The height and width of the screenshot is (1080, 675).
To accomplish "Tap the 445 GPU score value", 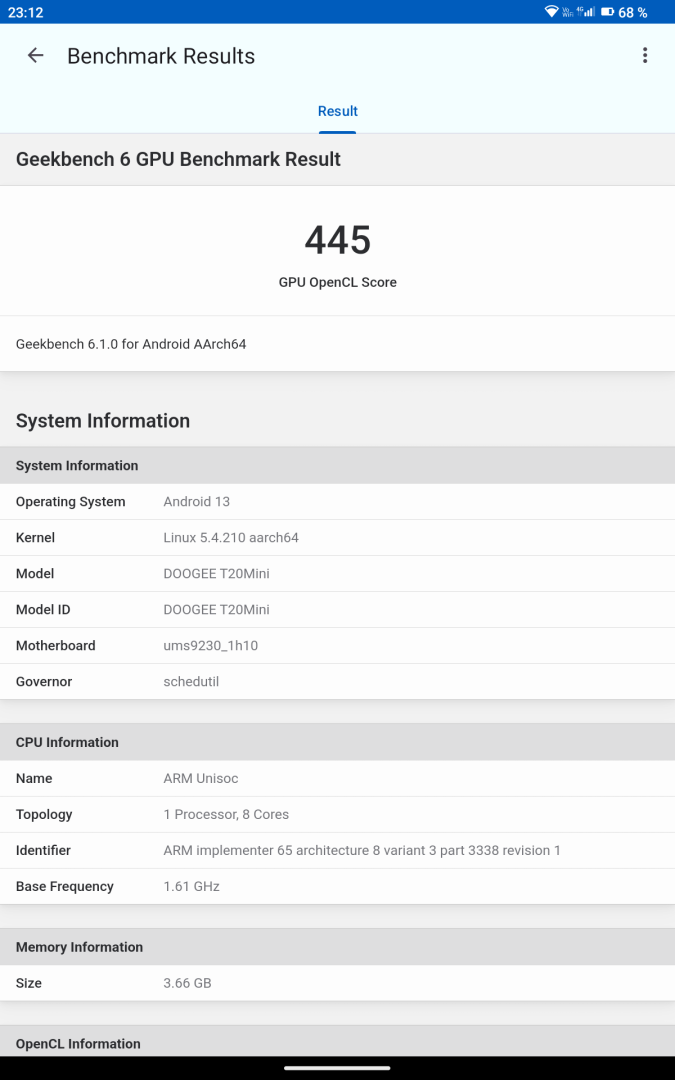I will [x=338, y=240].
